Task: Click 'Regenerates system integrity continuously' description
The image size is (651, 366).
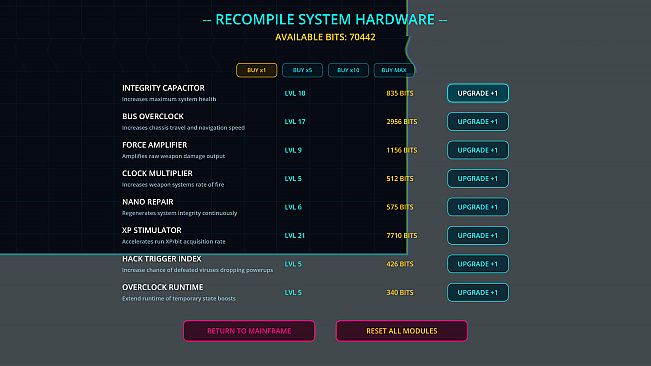Action: pyautogui.click(x=180, y=213)
